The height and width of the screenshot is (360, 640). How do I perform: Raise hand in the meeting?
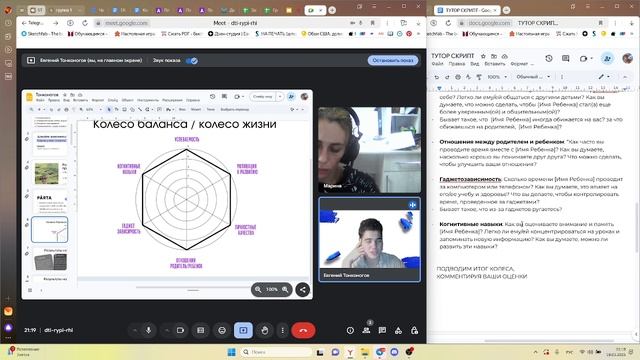(x=264, y=330)
